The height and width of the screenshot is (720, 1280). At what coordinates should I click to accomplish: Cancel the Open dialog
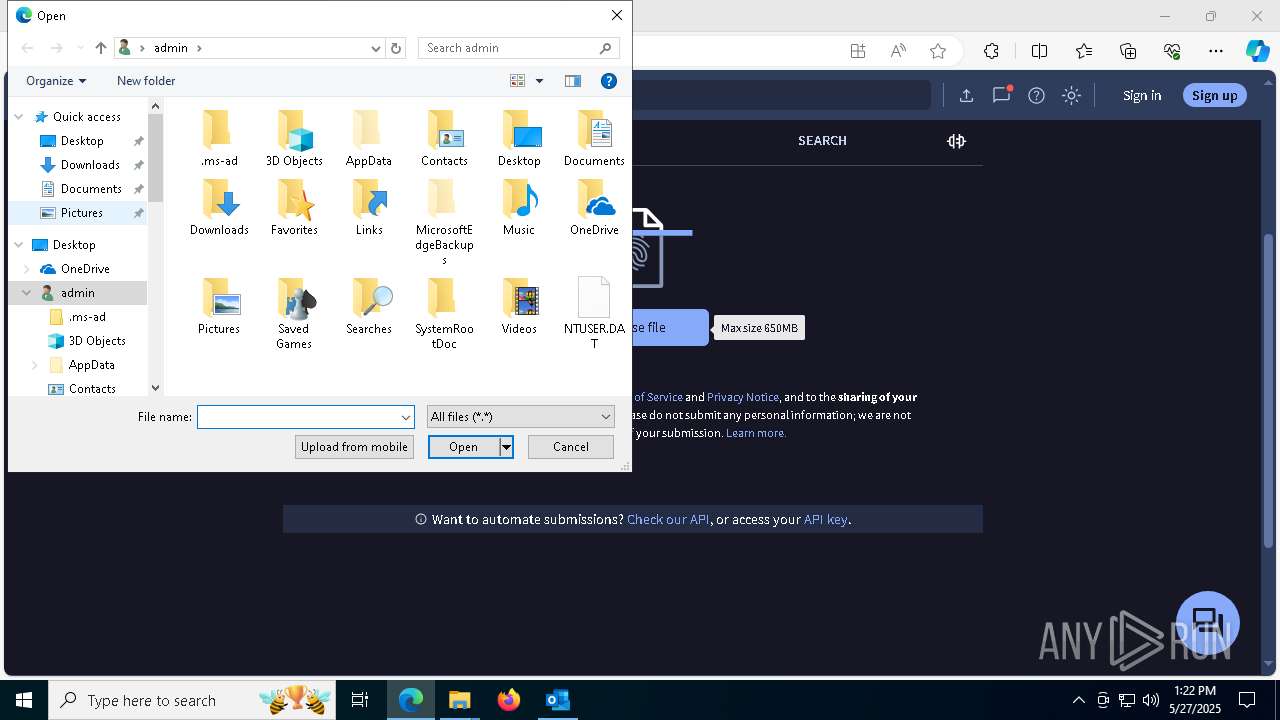(571, 447)
